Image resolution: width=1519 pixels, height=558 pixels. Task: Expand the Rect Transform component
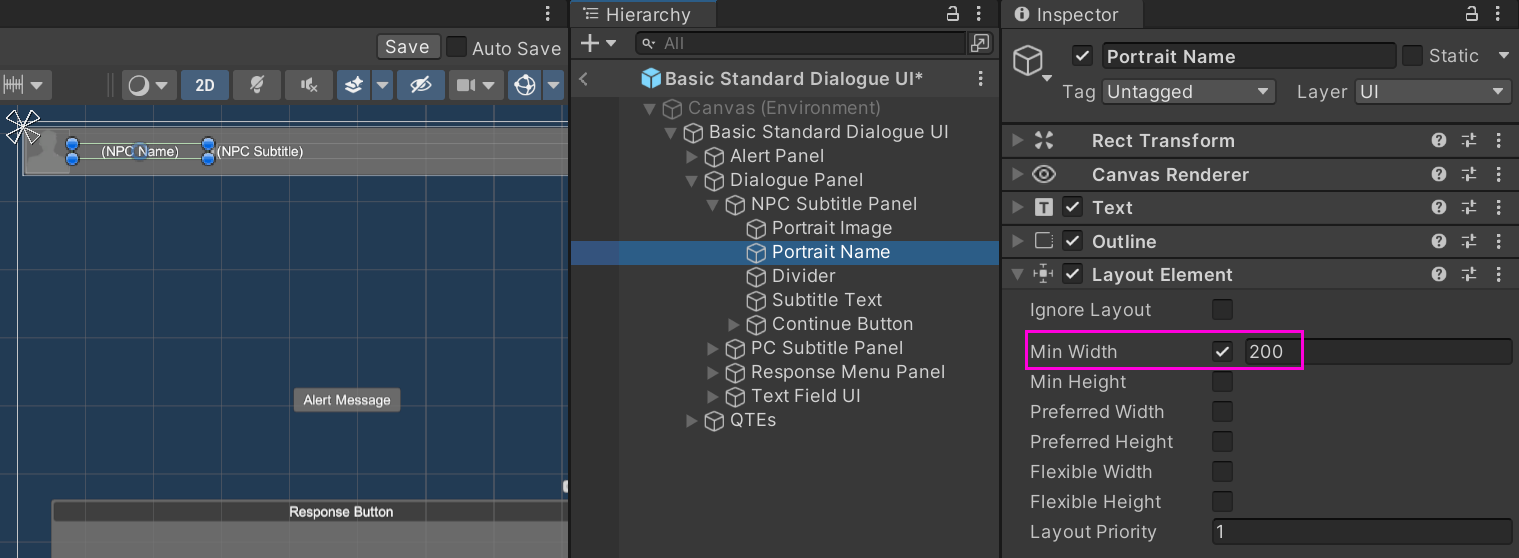coord(1018,141)
